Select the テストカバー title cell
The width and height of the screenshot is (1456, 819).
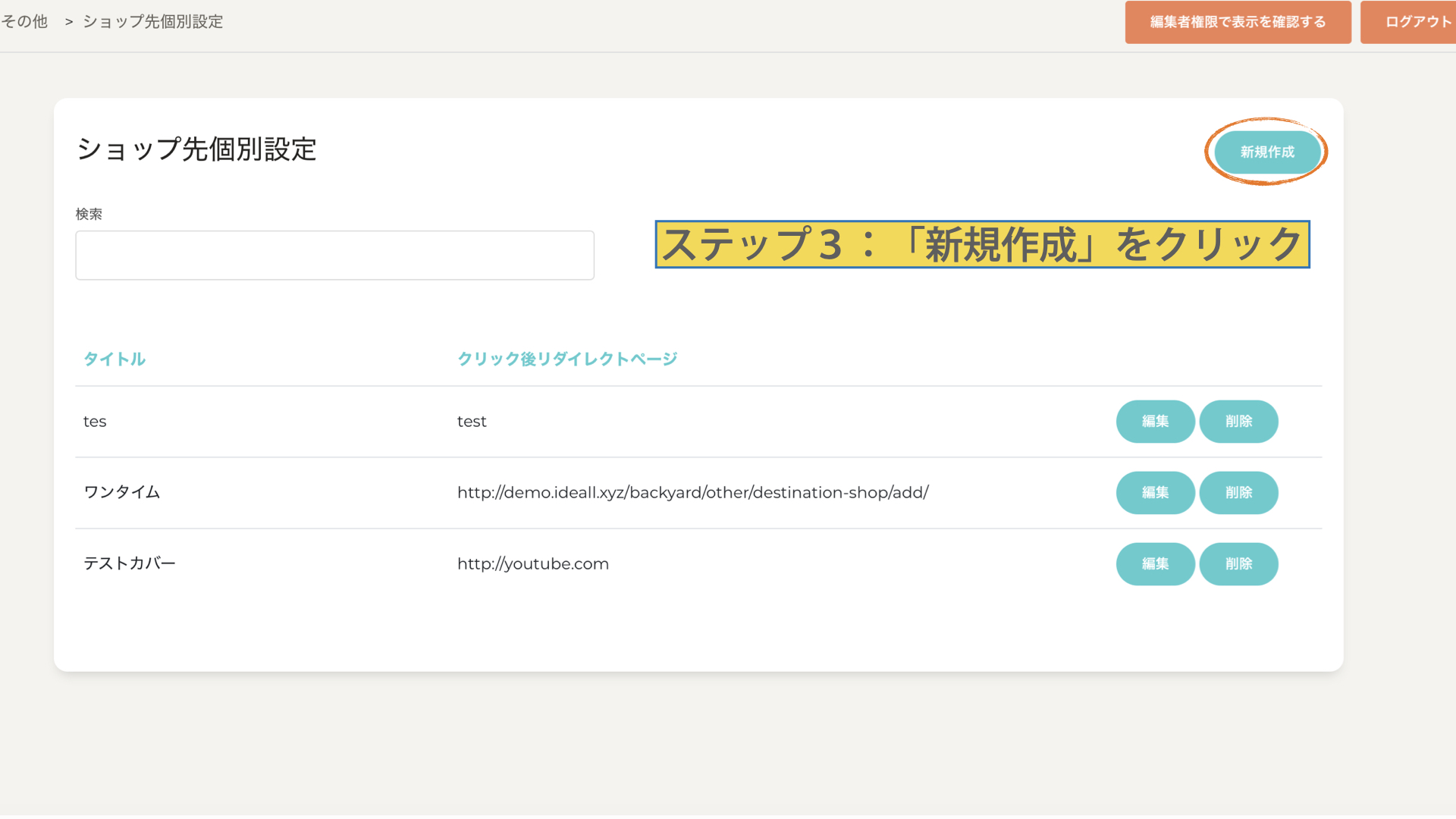(x=130, y=564)
